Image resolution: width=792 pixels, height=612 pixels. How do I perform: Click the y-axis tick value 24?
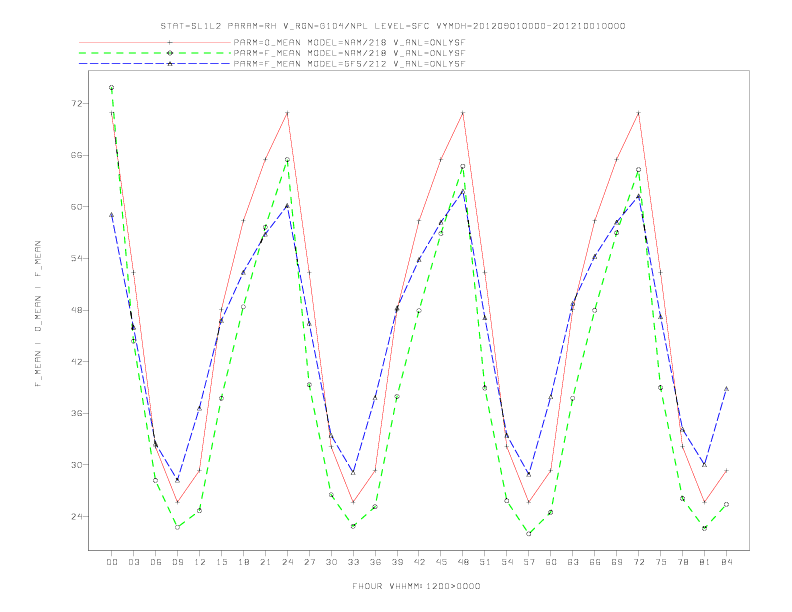point(76,516)
